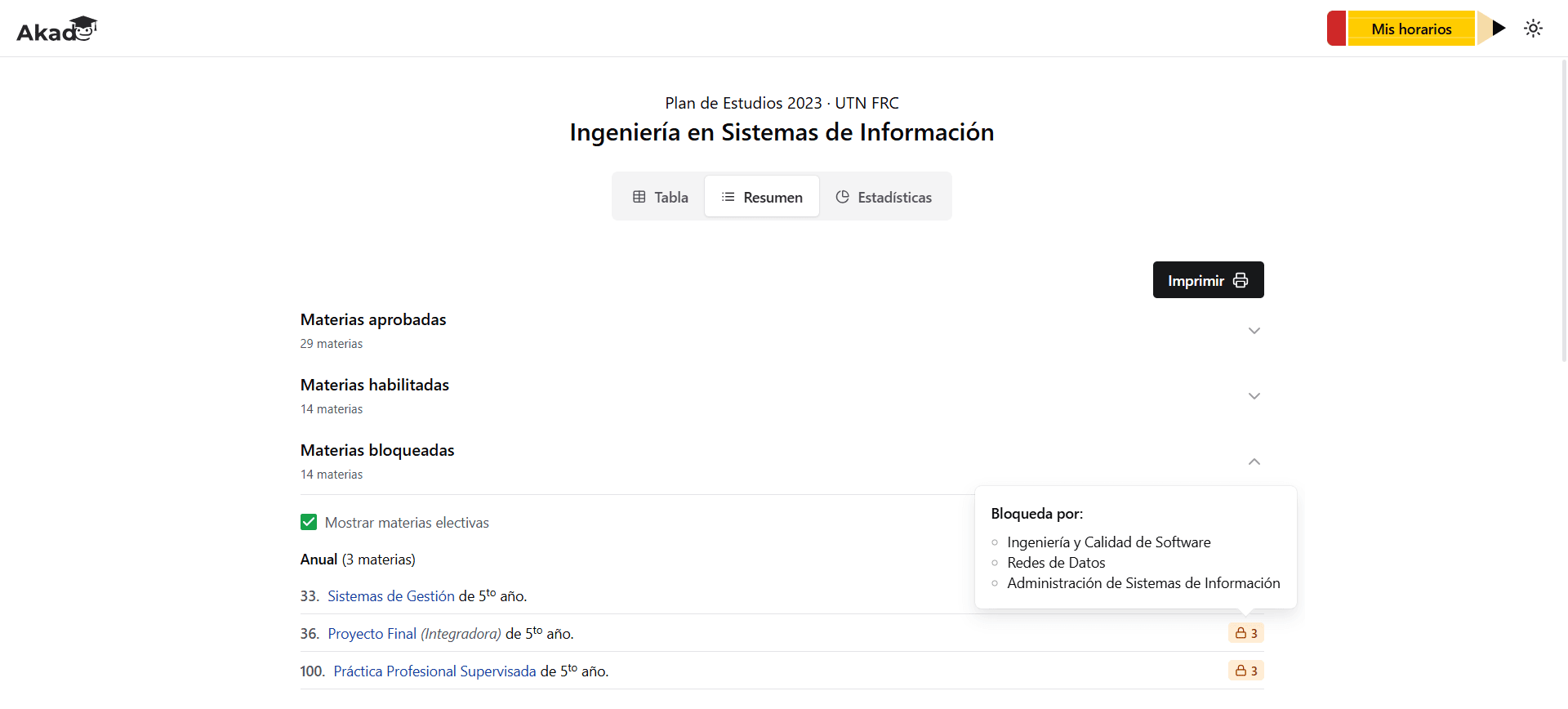Expand the Materias habilitadas chevron
The height and width of the screenshot is (709, 1568).
[1254, 396]
